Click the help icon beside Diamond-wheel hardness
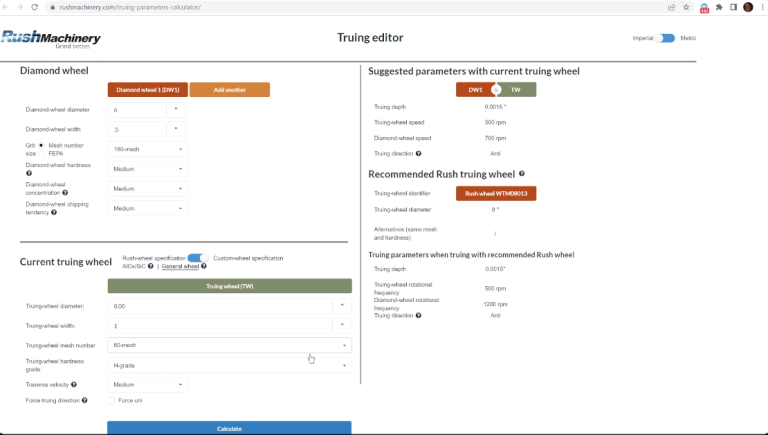Image resolution: width=768 pixels, height=435 pixels. [29, 173]
